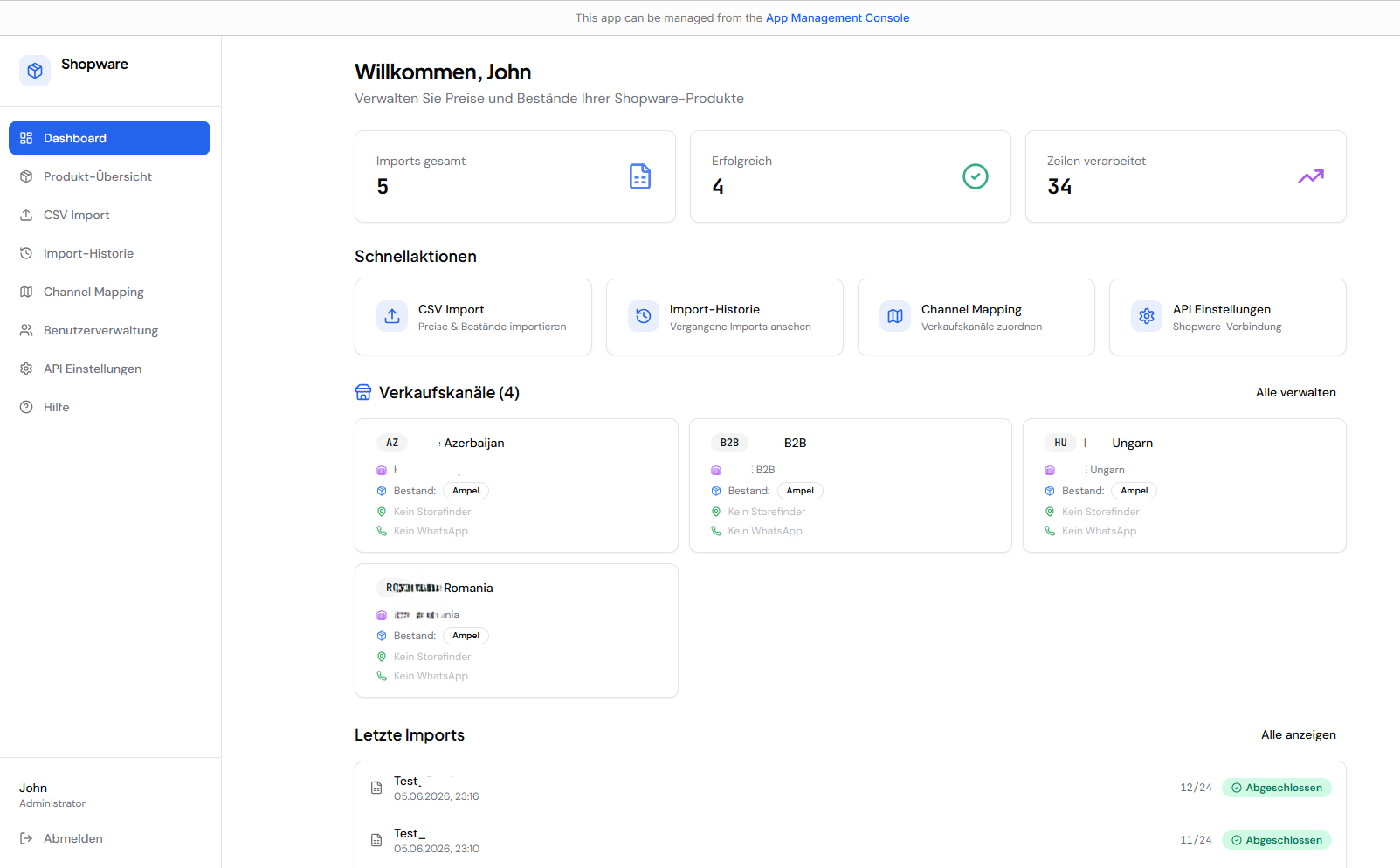Open the B2B sales channel card
1400x868 pixels.
[x=851, y=486]
